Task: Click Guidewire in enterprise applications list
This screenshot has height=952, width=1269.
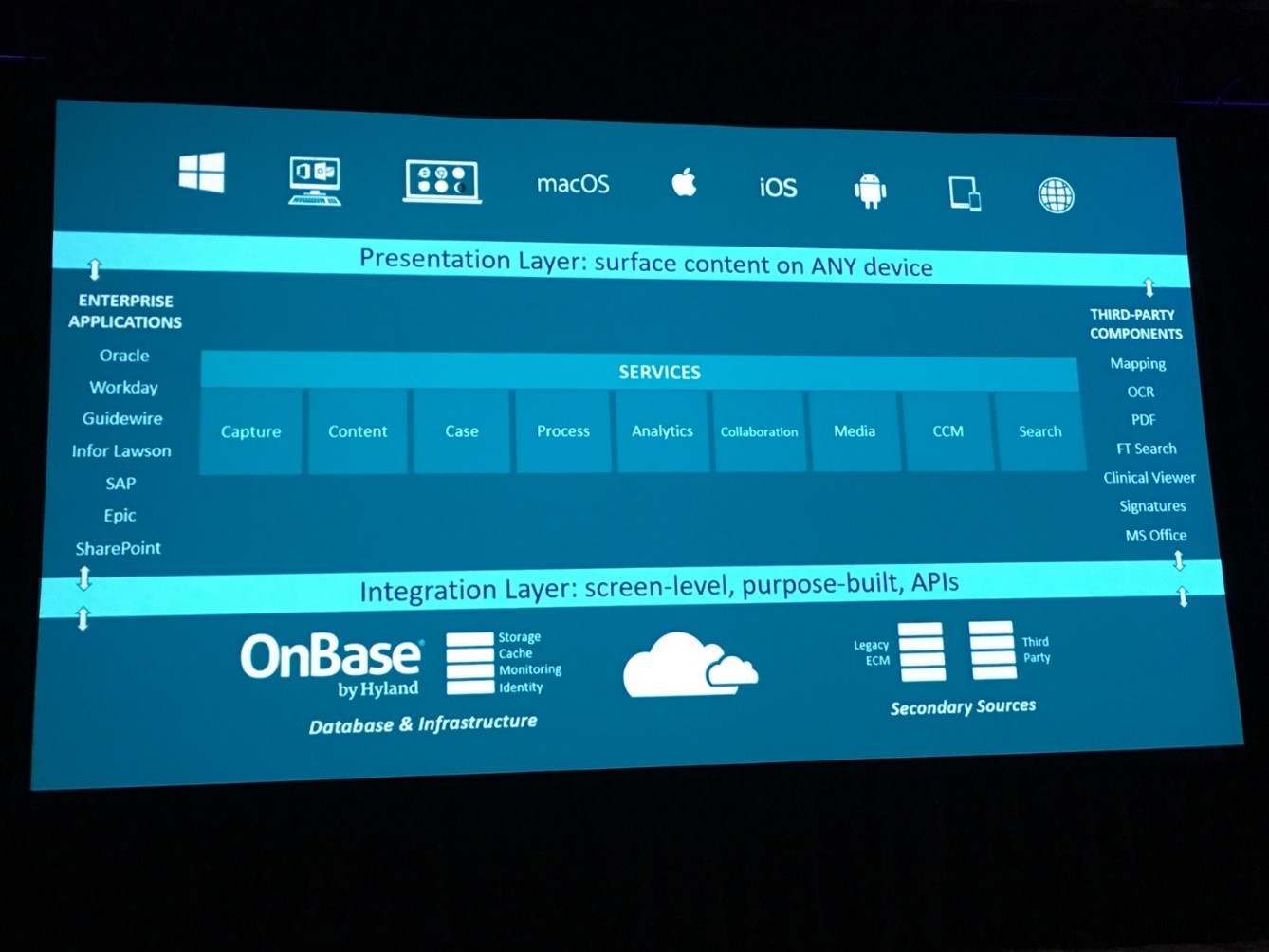Action: pos(122,418)
